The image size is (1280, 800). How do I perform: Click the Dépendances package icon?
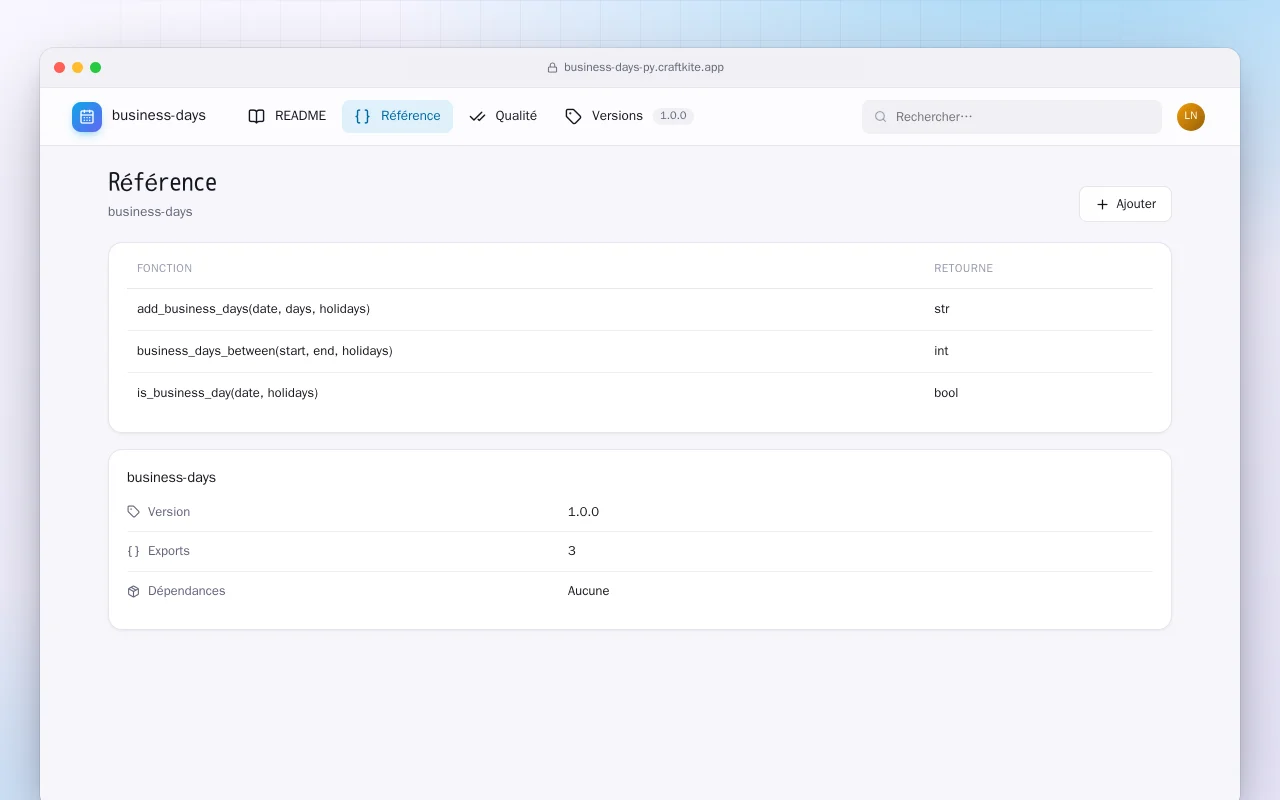tap(134, 591)
